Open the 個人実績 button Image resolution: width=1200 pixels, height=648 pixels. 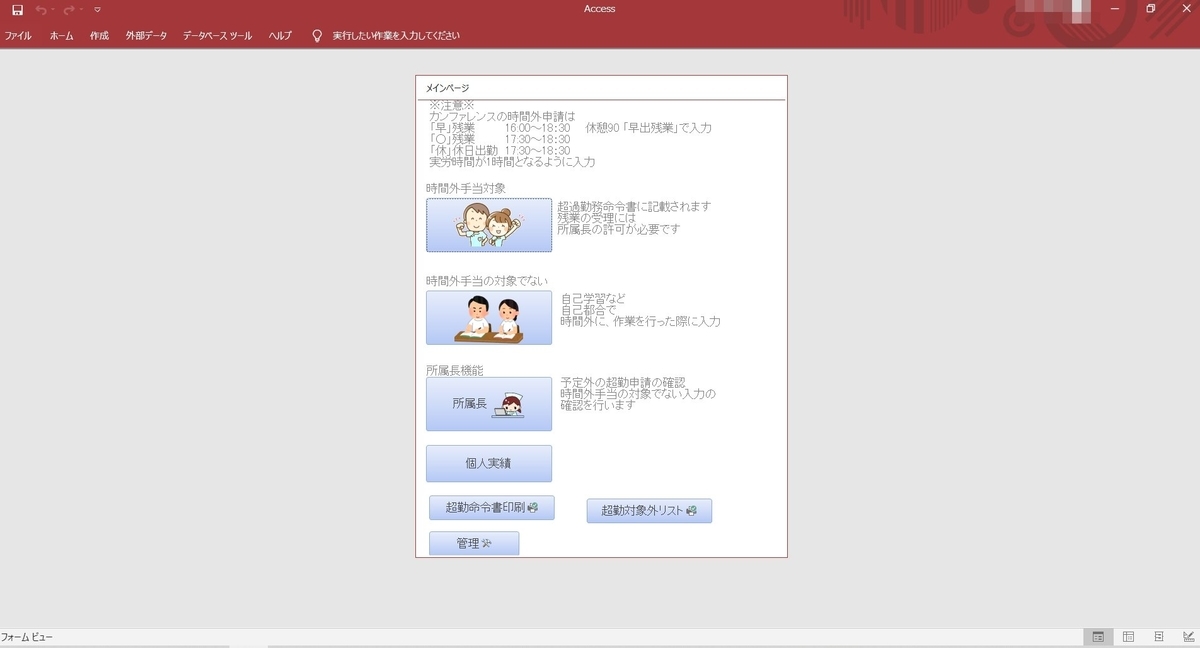[489, 464]
